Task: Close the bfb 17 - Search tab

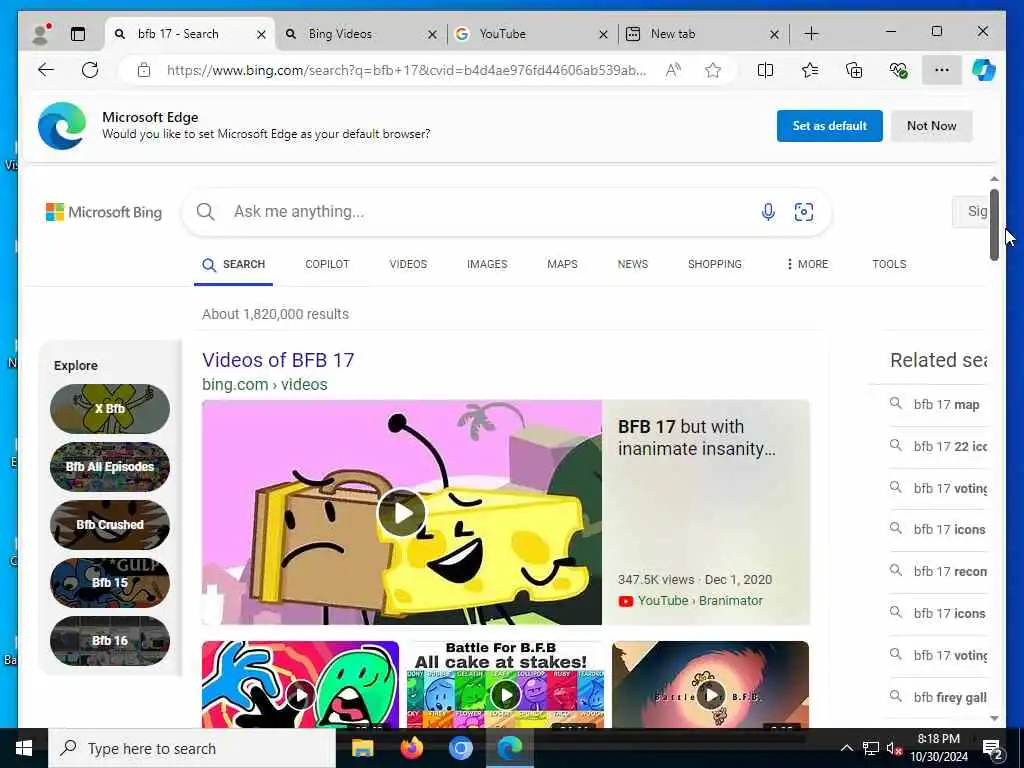Action: 261,35
